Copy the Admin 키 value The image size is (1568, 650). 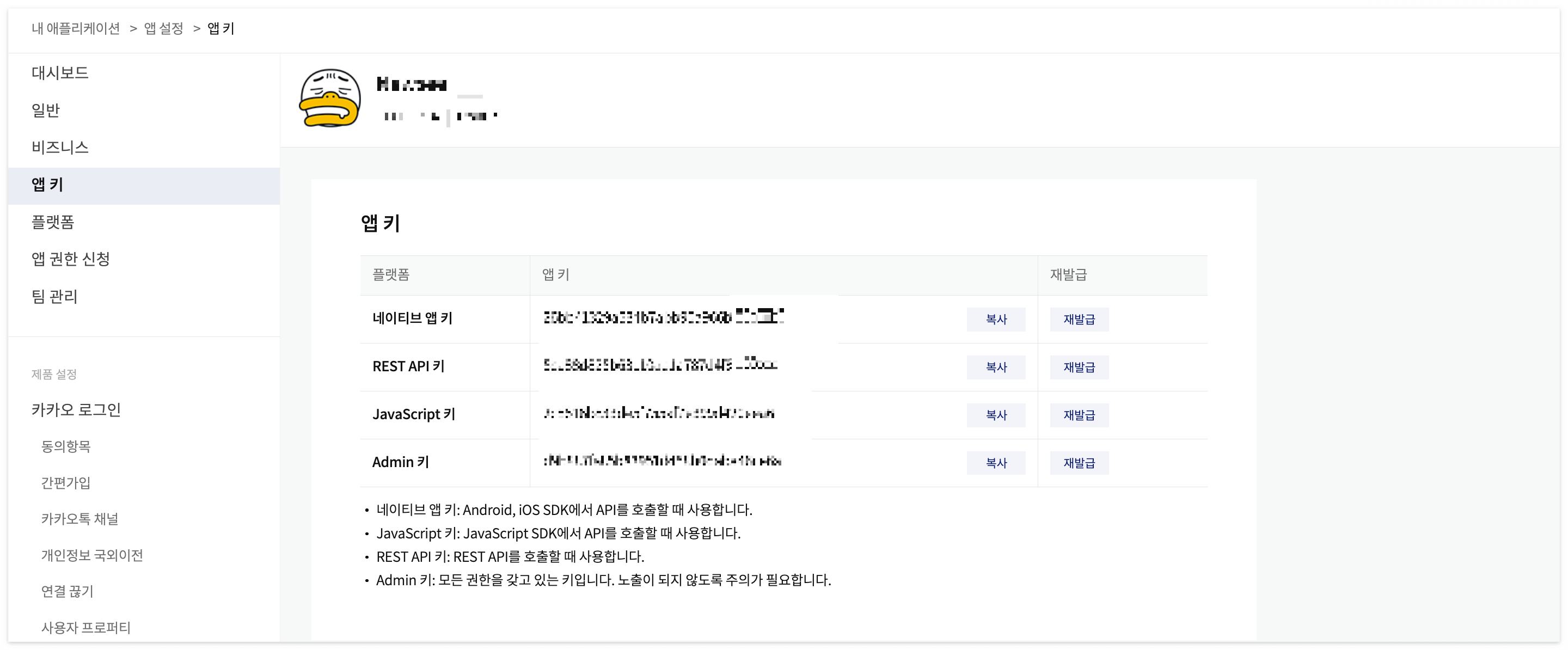tap(995, 463)
